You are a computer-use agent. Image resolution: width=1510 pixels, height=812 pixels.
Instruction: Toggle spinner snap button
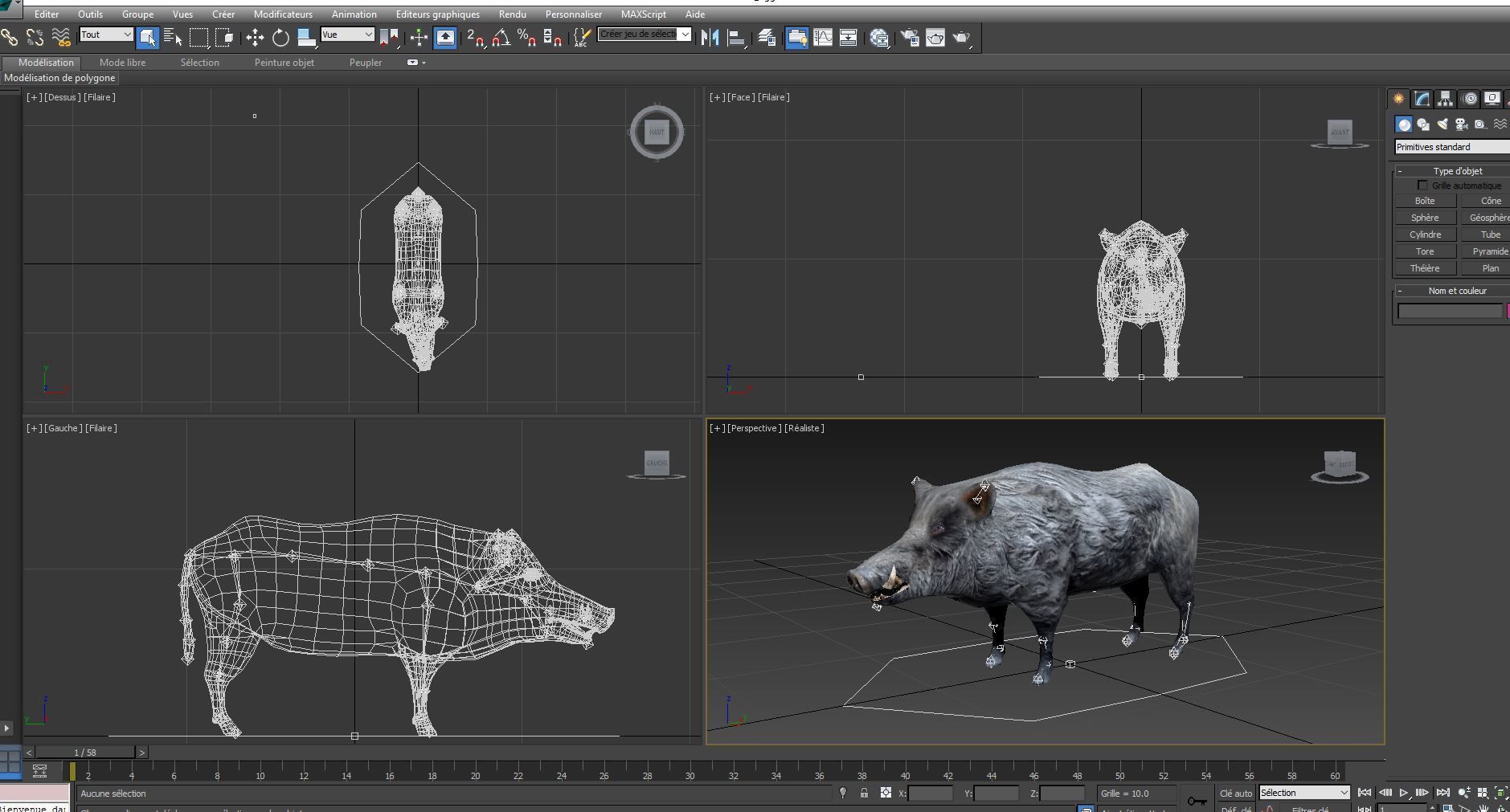[552, 37]
